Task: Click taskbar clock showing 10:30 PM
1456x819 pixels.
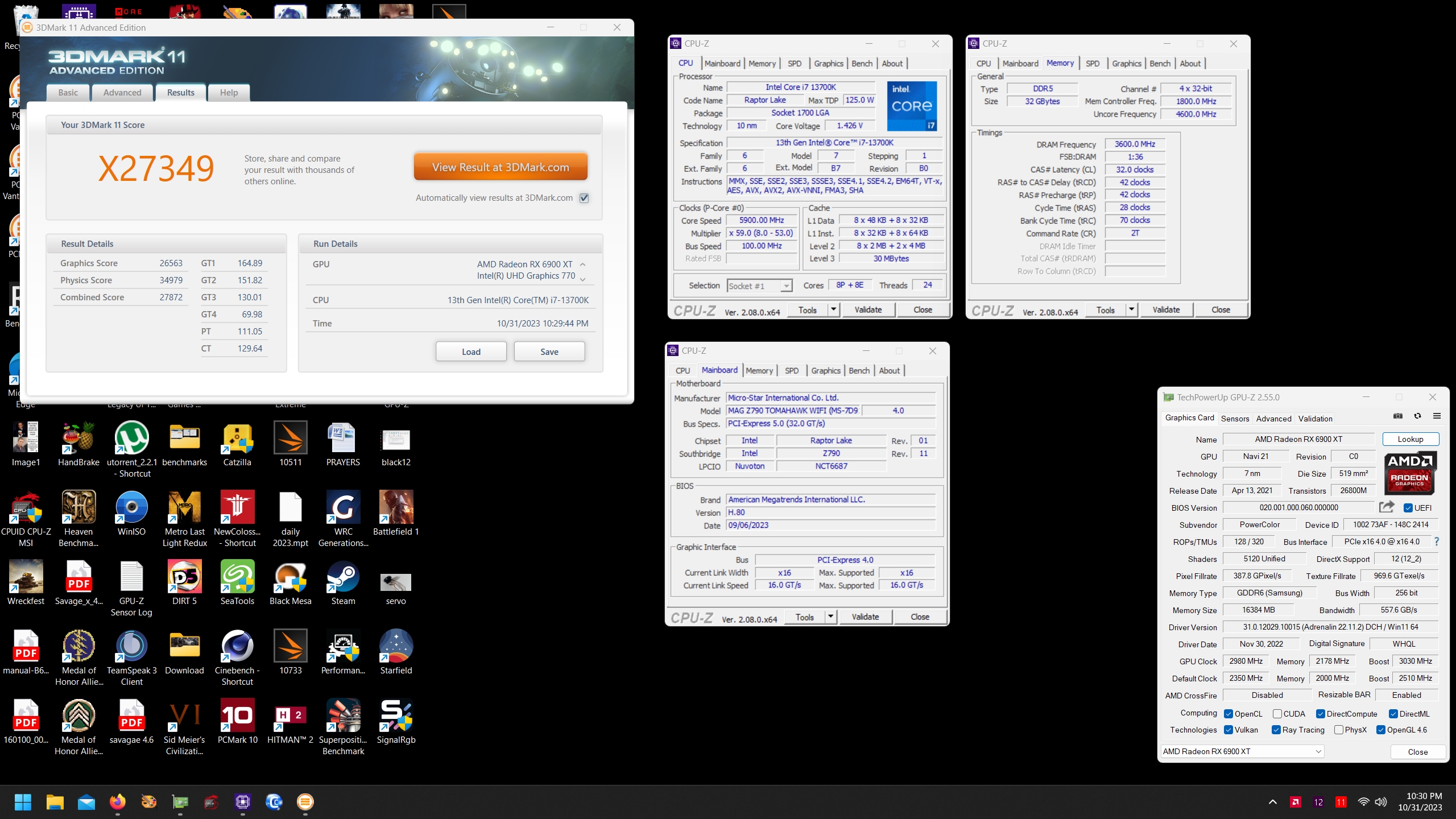Action: point(1420,802)
